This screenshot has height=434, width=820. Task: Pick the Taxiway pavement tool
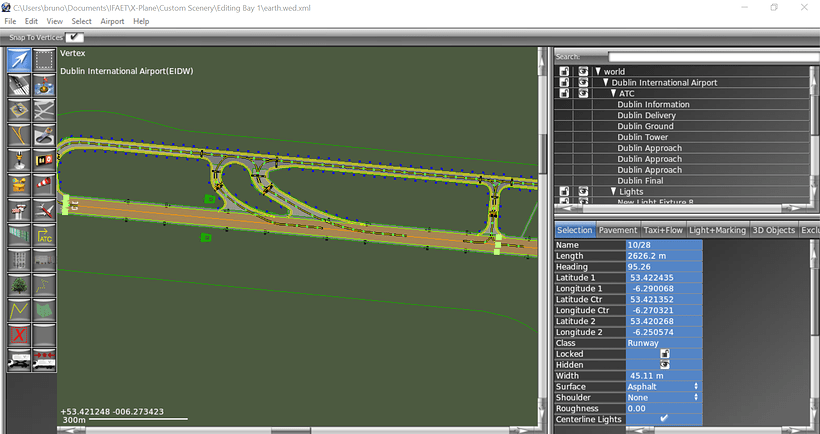point(44,110)
